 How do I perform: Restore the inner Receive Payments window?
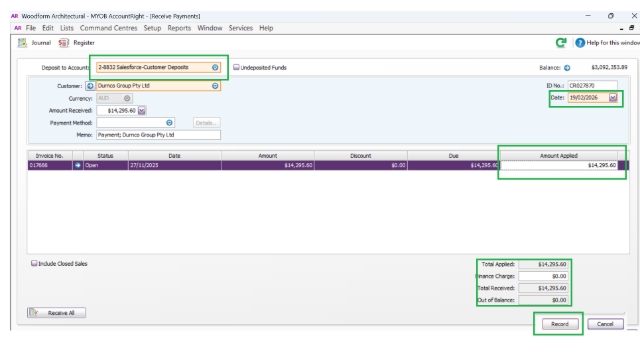pos(631,28)
